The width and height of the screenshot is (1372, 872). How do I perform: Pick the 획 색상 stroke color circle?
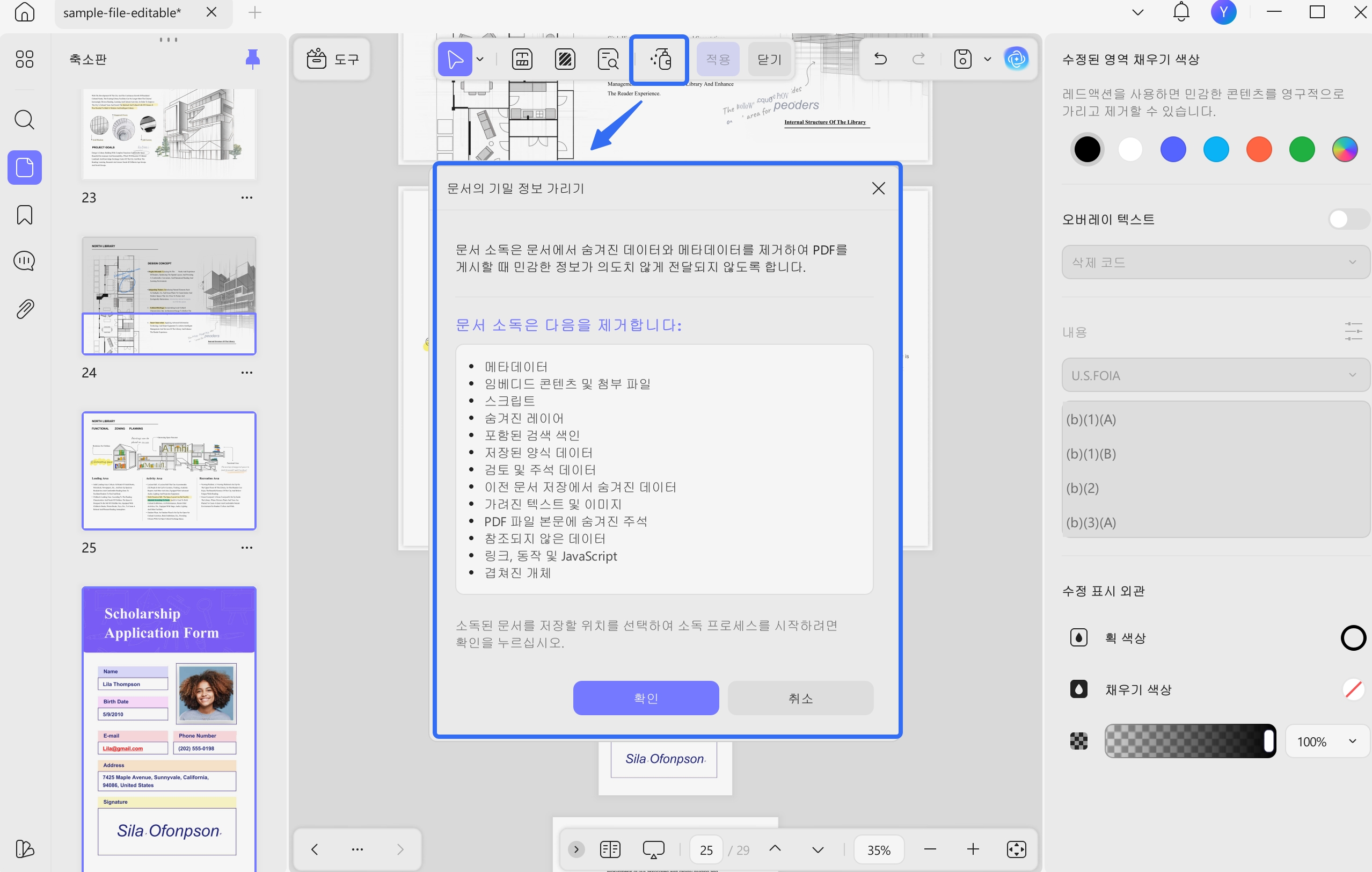pyautogui.click(x=1353, y=638)
